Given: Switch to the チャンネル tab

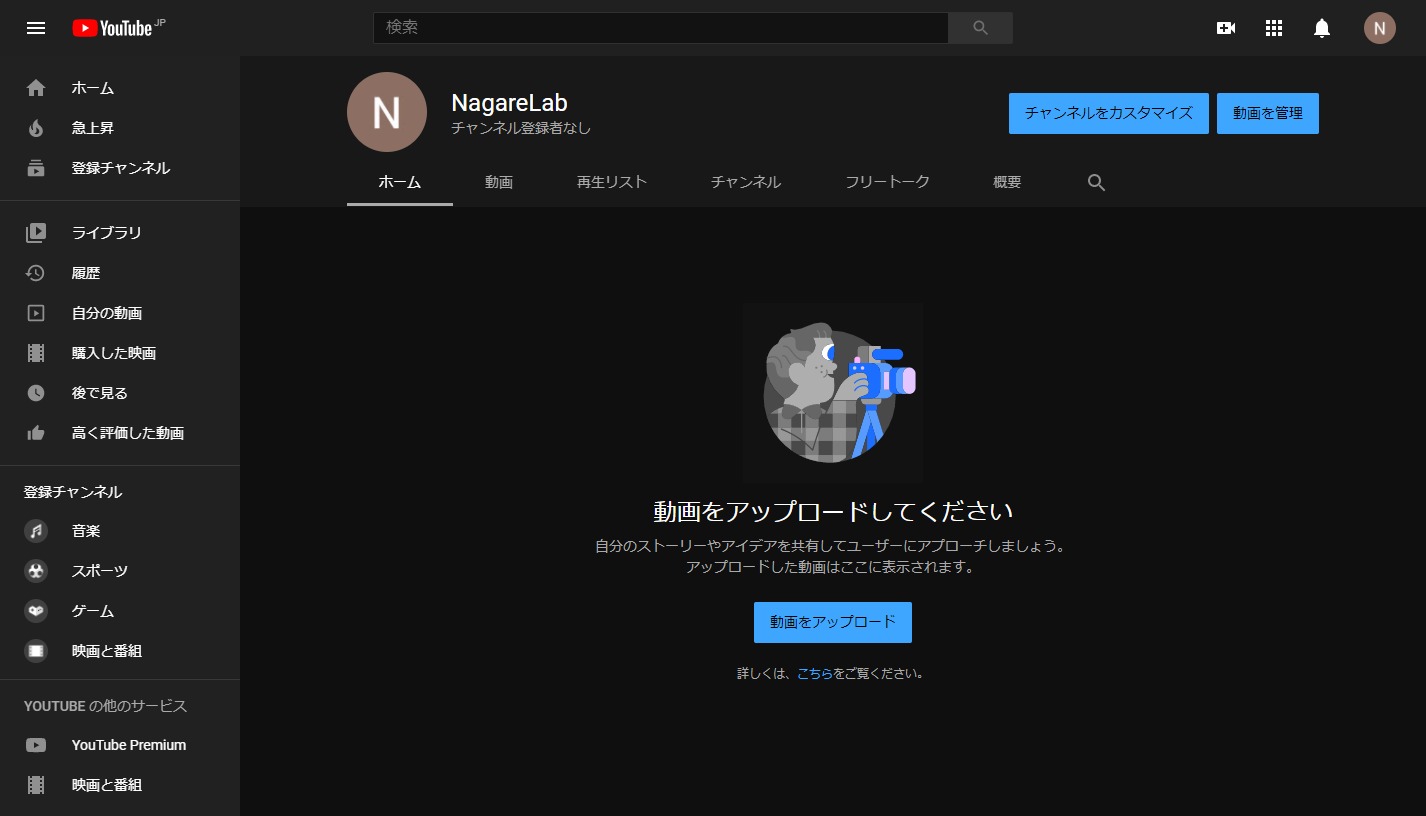Looking at the screenshot, I should pyautogui.click(x=746, y=182).
